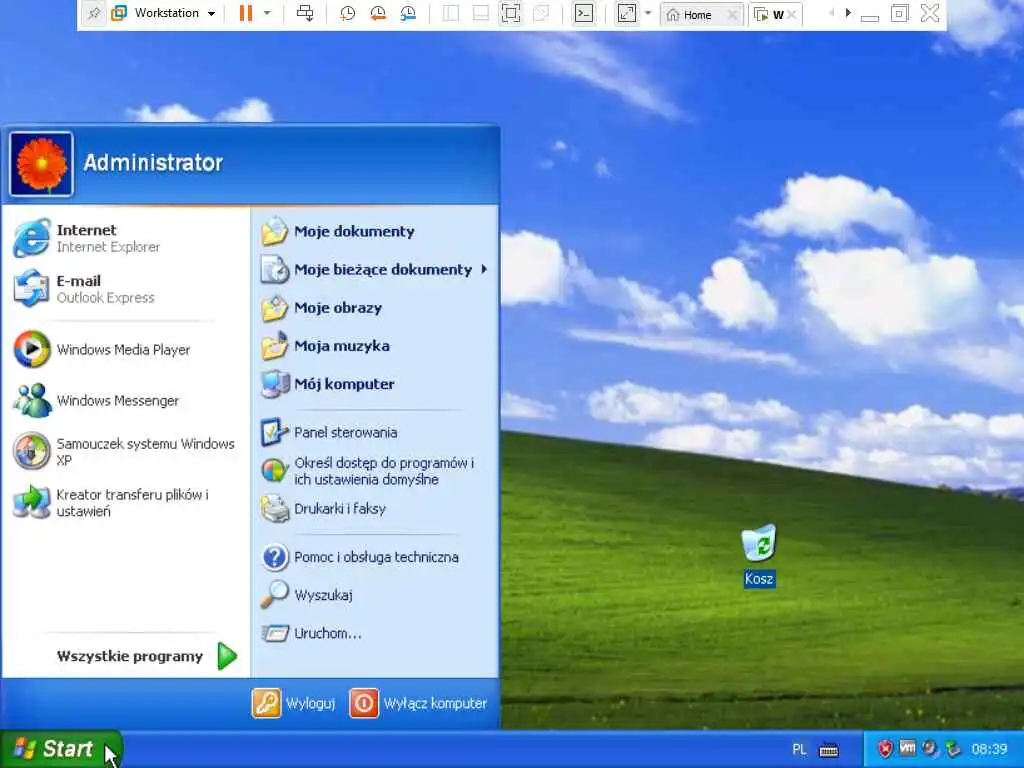Click the Administrator user picture
Viewport: 1024px width, 768px height.
point(41,164)
